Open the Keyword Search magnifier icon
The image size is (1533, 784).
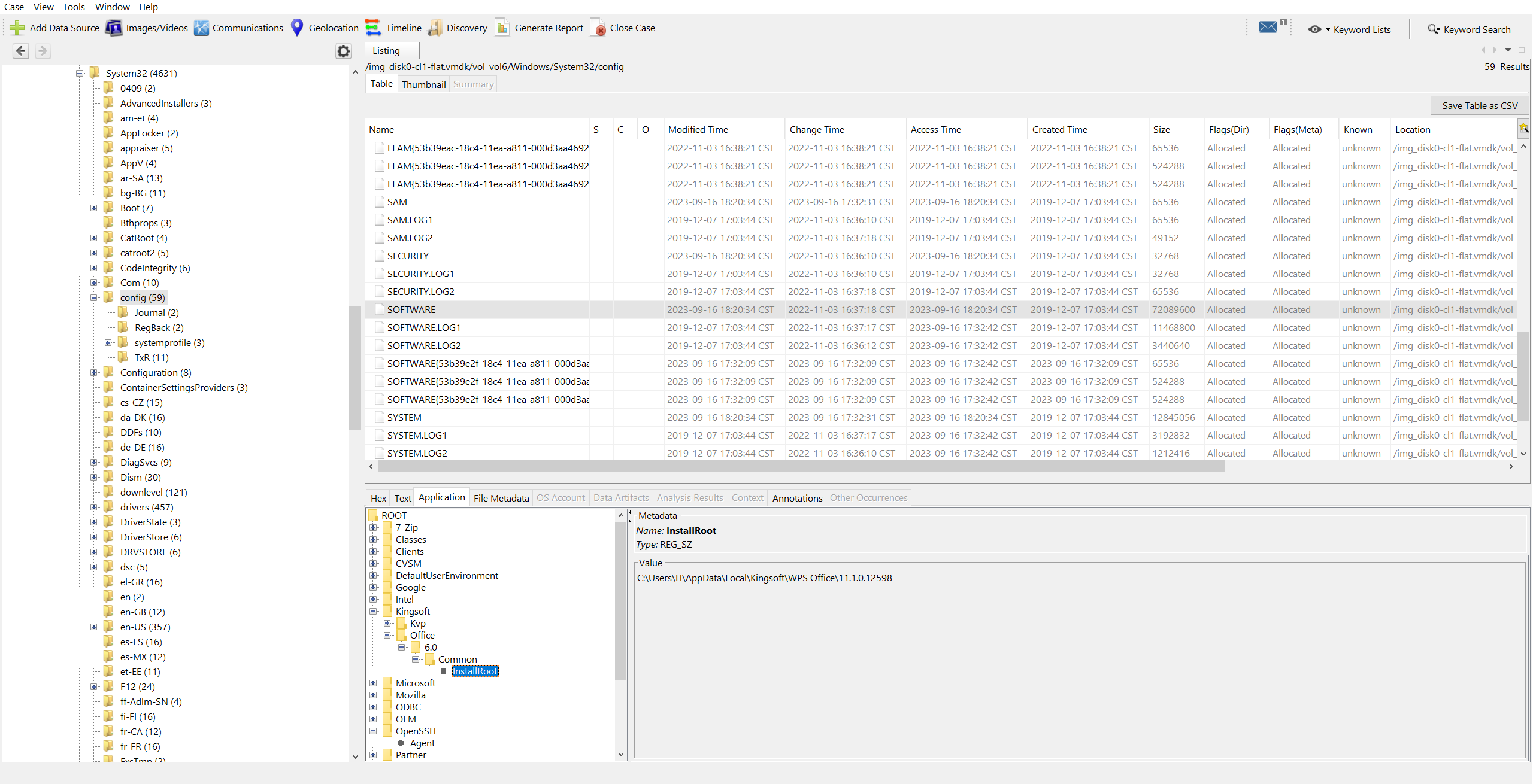[1434, 29]
